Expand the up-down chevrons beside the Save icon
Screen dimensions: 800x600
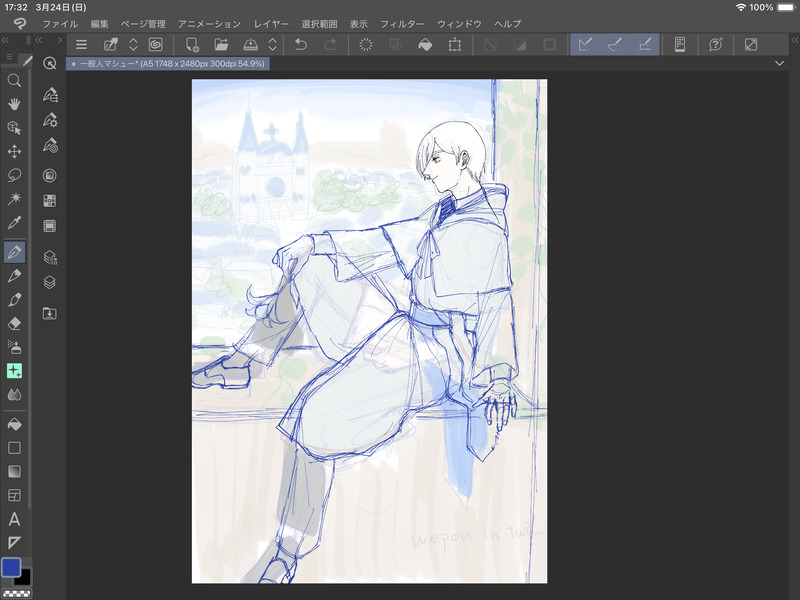tap(272, 44)
